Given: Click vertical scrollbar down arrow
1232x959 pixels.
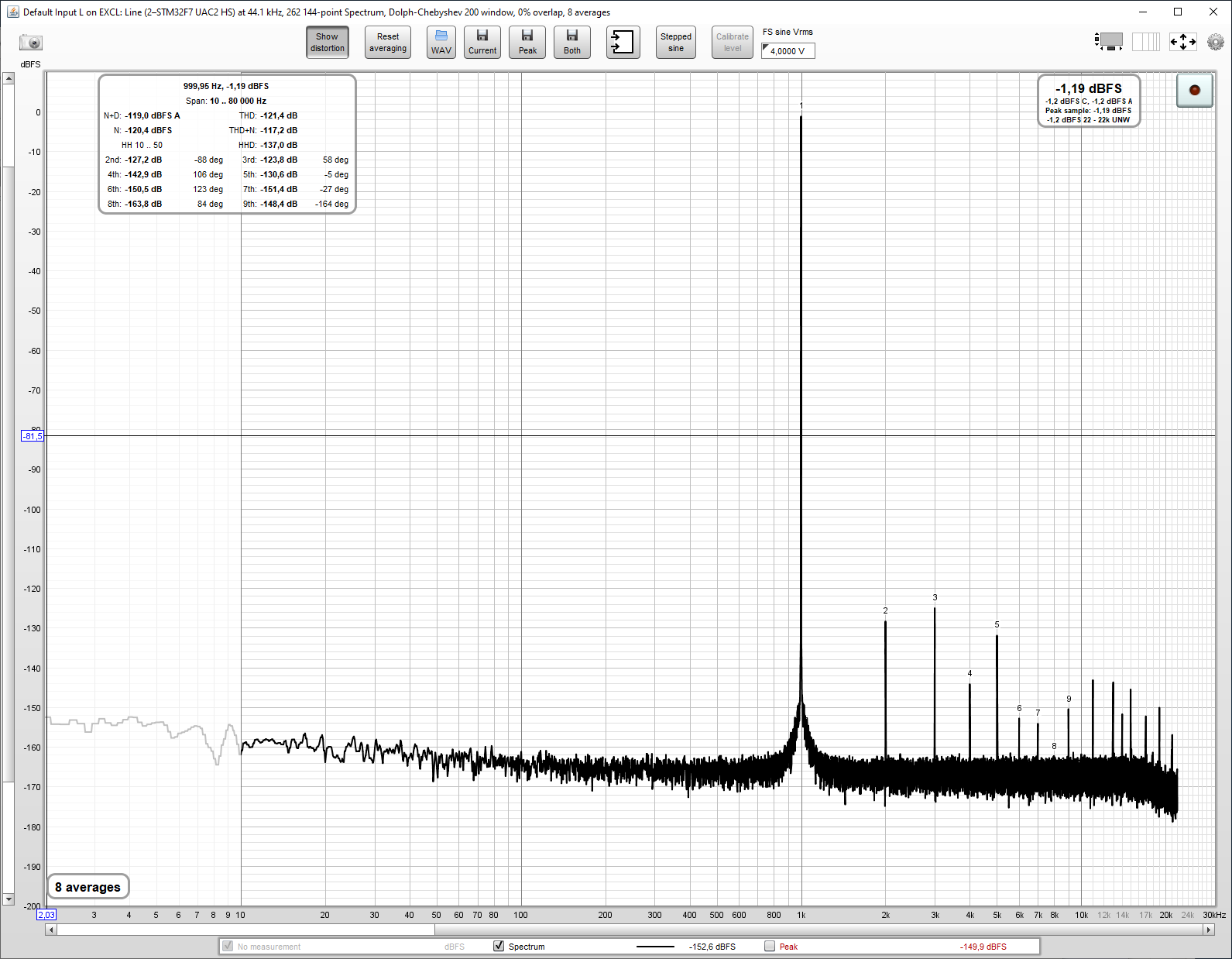Looking at the screenshot, I should pyautogui.click(x=9, y=899).
